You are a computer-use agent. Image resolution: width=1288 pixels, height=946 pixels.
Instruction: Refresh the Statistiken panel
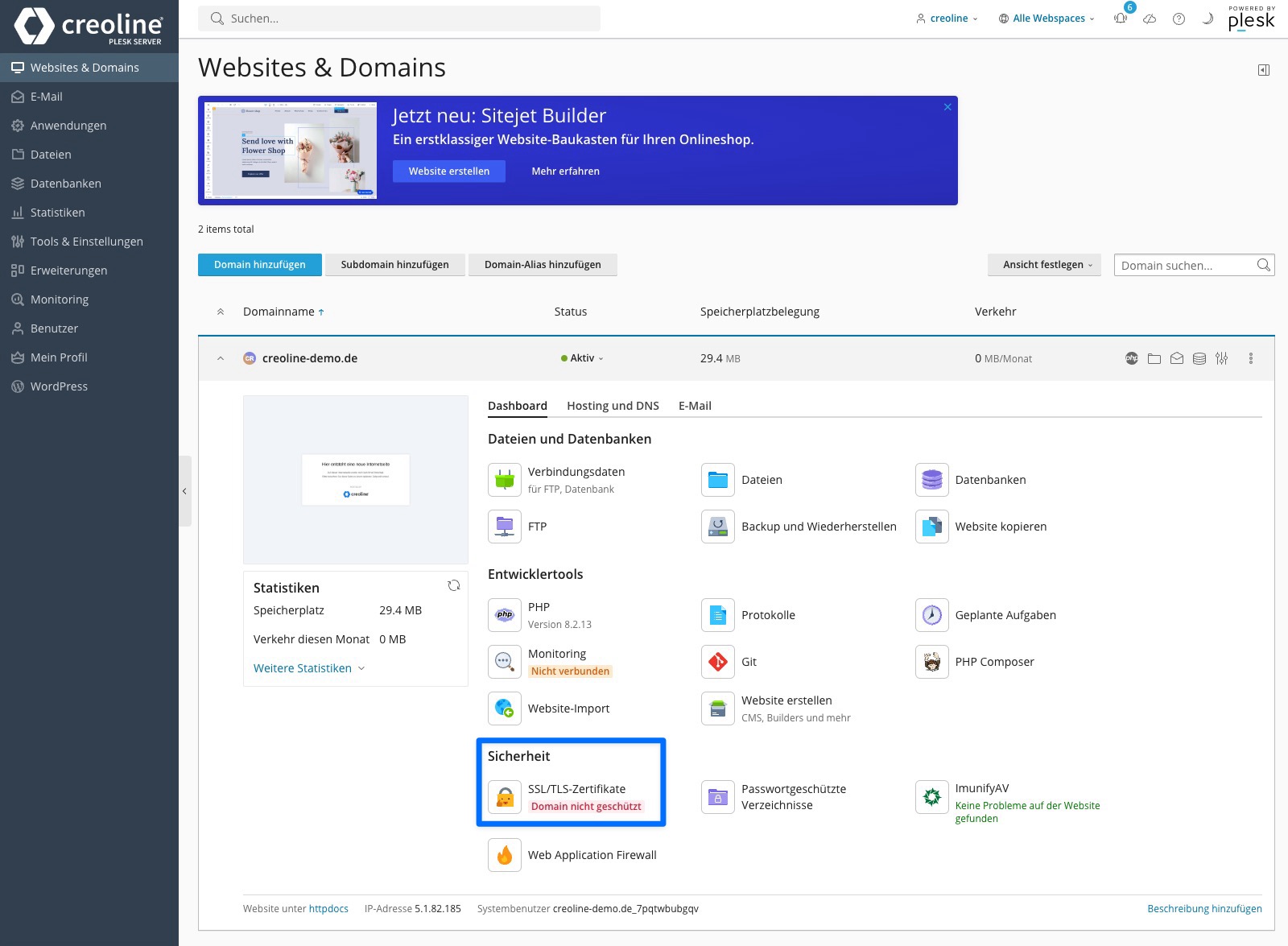[x=454, y=585]
